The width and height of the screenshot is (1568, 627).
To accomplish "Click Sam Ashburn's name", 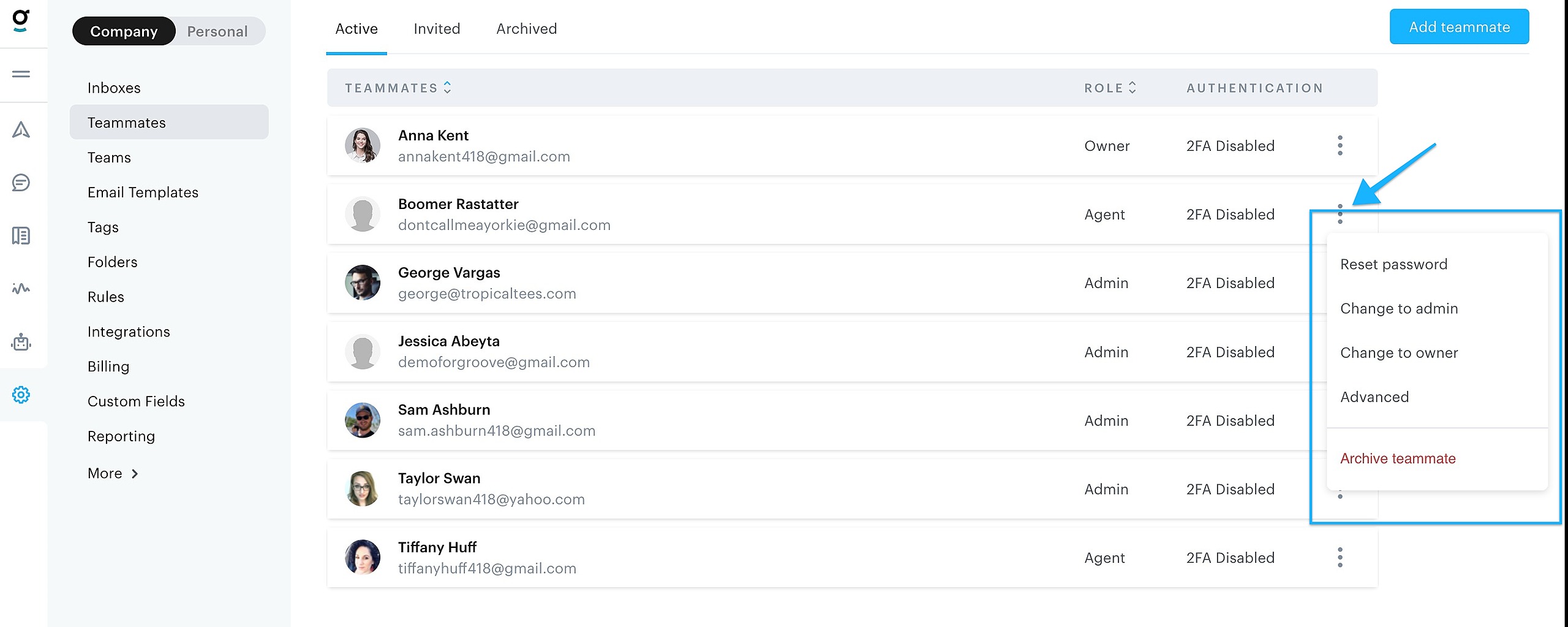I will coord(444,410).
